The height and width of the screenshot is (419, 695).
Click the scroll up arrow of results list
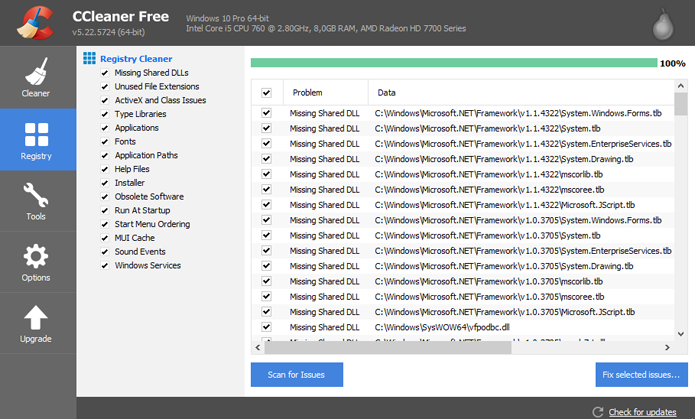[x=681, y=86]
